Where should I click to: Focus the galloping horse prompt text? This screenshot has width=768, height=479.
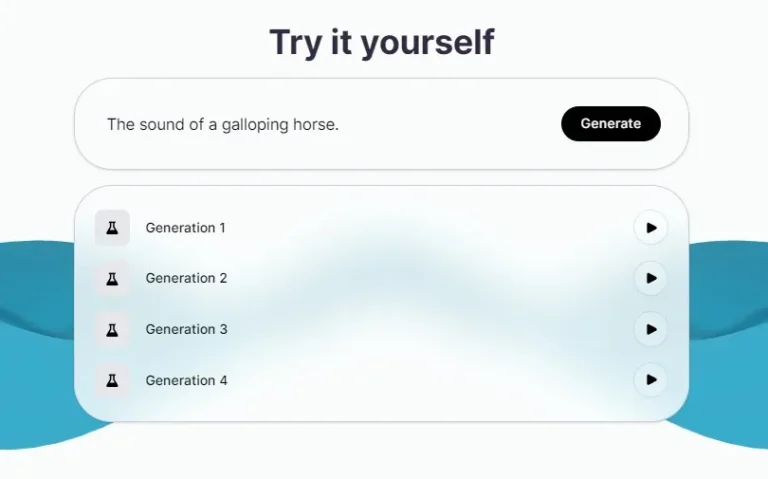coord(222,125)
